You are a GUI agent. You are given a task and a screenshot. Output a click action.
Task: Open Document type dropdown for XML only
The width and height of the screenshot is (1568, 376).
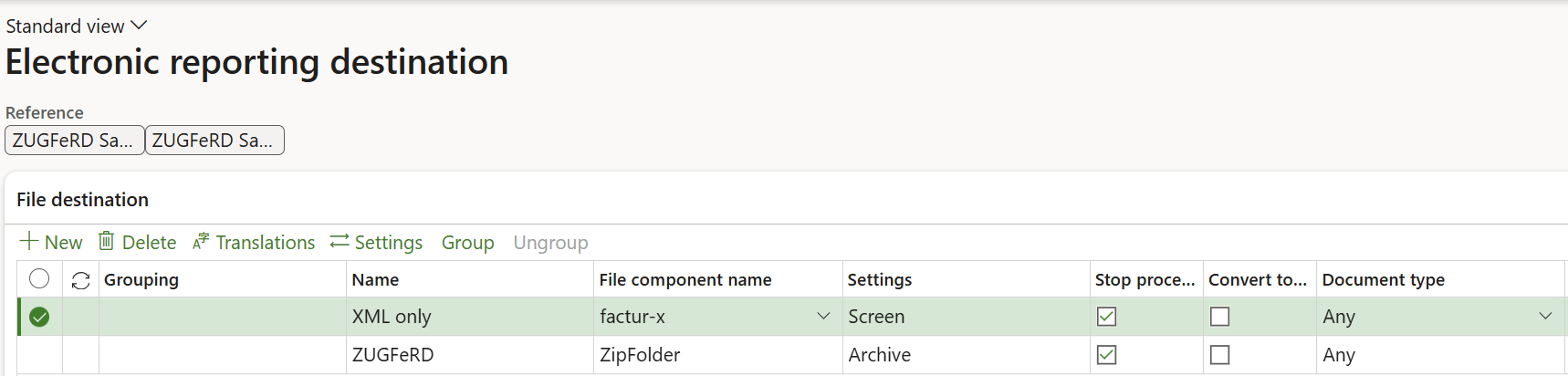tap(1545, 316)
